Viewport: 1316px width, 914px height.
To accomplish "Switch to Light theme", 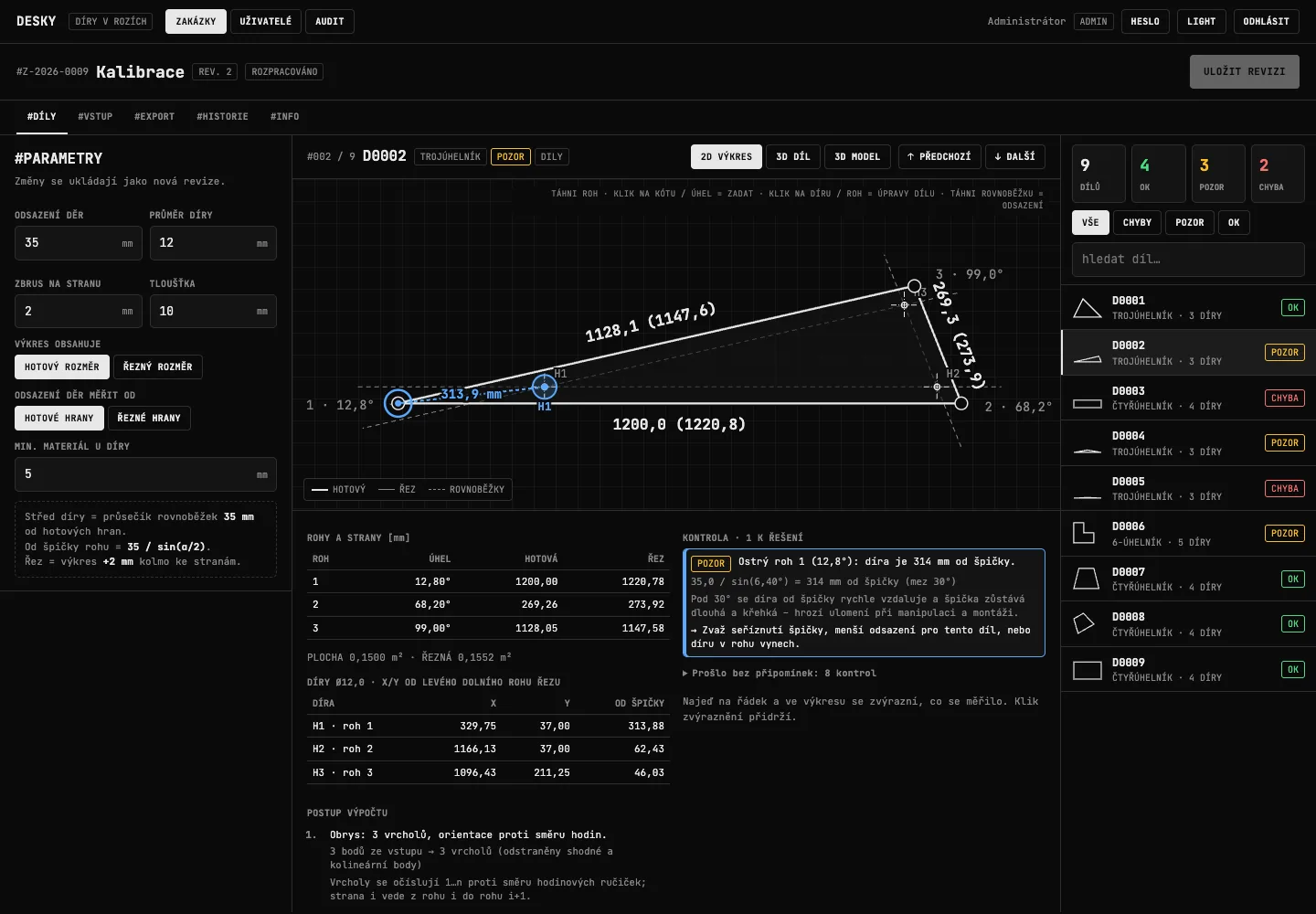I will point(1202,21).
